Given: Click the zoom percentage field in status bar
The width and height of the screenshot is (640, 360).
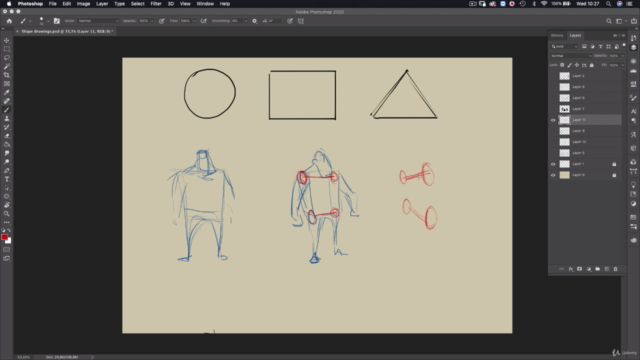Looking at the screenshot, I should (x=24, y=357).
